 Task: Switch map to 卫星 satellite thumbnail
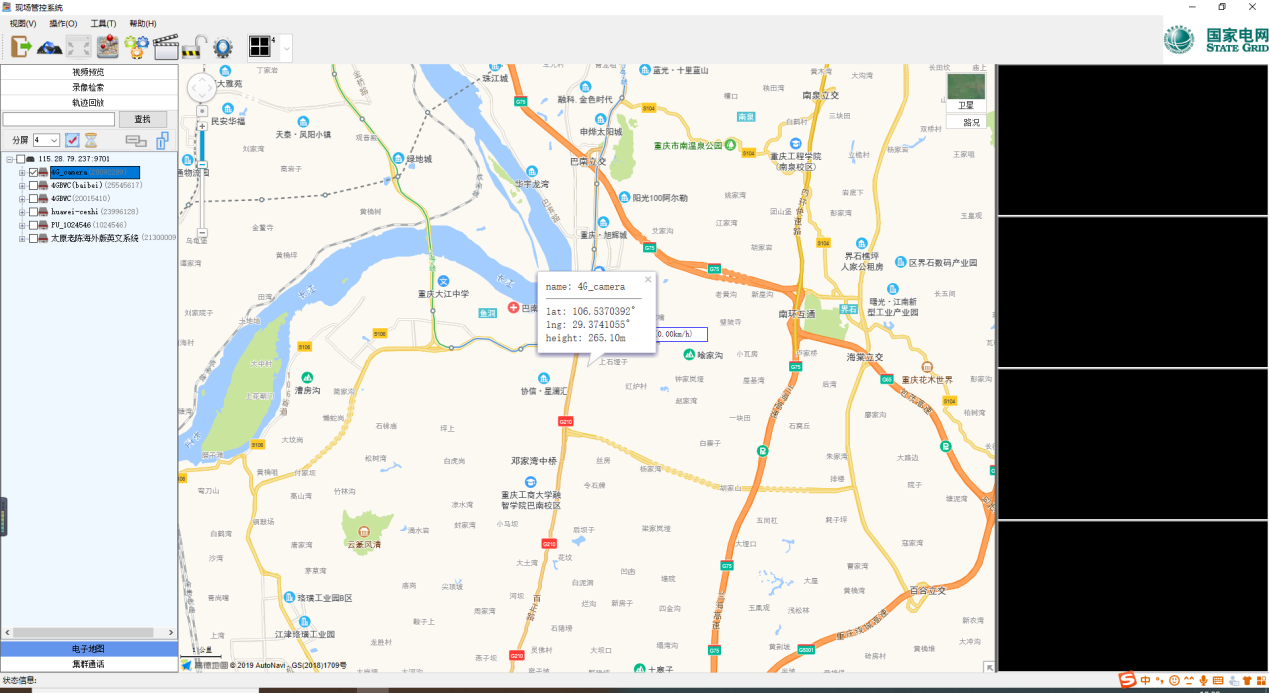click(x=966, y=88)
